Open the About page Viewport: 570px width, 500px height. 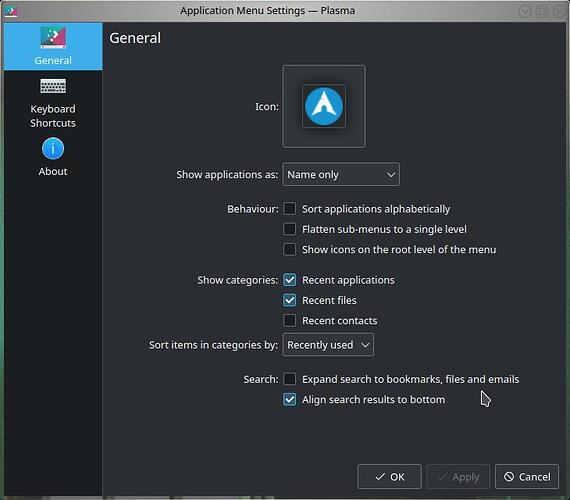pos(53,157)
